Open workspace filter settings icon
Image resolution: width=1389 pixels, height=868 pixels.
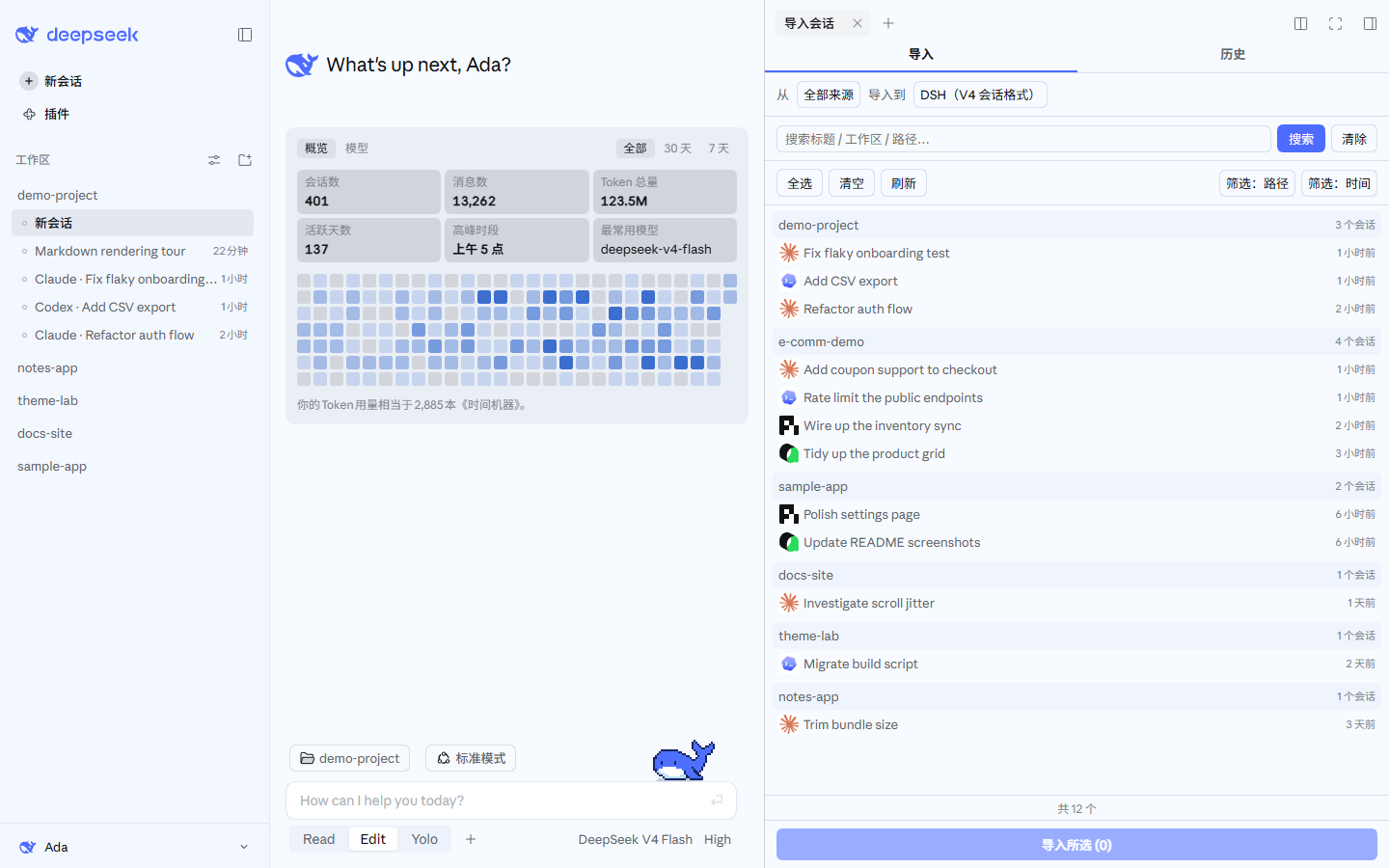click(x=214, y=160)
